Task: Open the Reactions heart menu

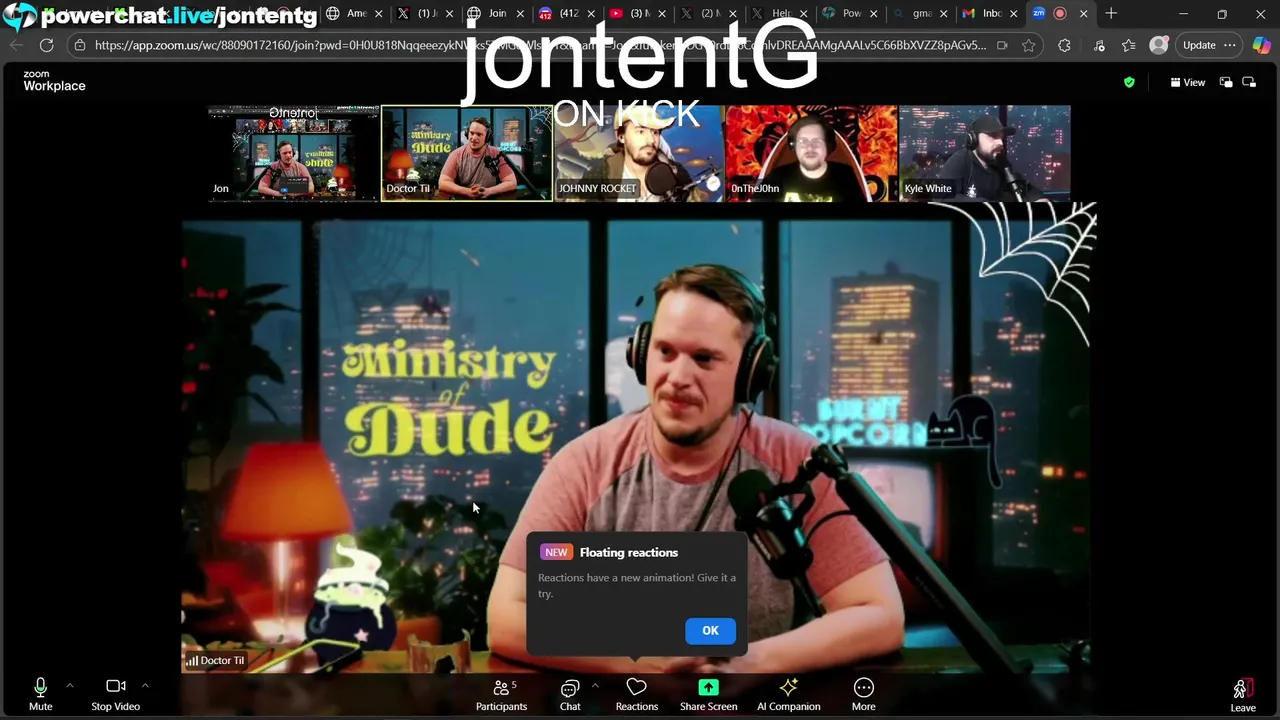Action: coord(637,694)
